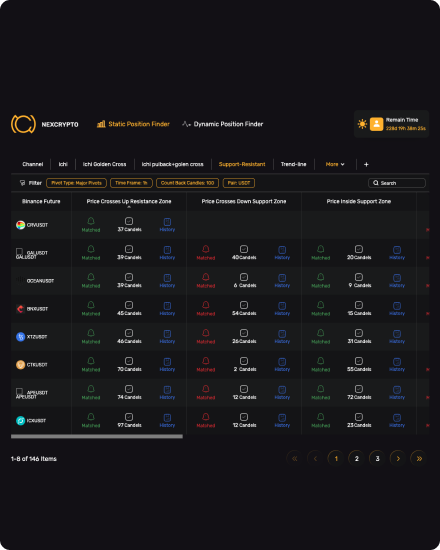
Task: Click the Search input field
Action: [397, 183]
